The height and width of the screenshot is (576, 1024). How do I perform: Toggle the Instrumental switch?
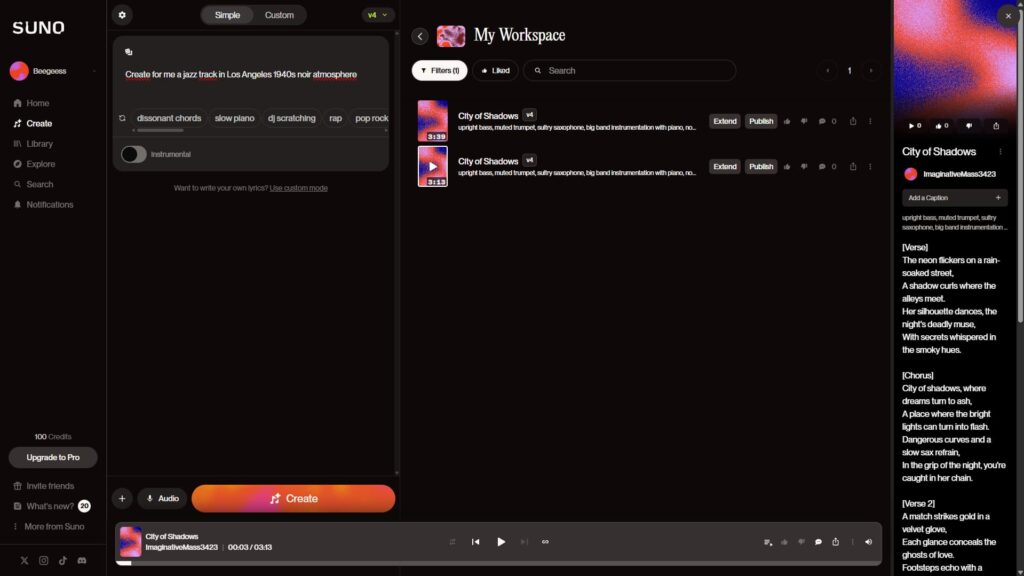point(133,154)
